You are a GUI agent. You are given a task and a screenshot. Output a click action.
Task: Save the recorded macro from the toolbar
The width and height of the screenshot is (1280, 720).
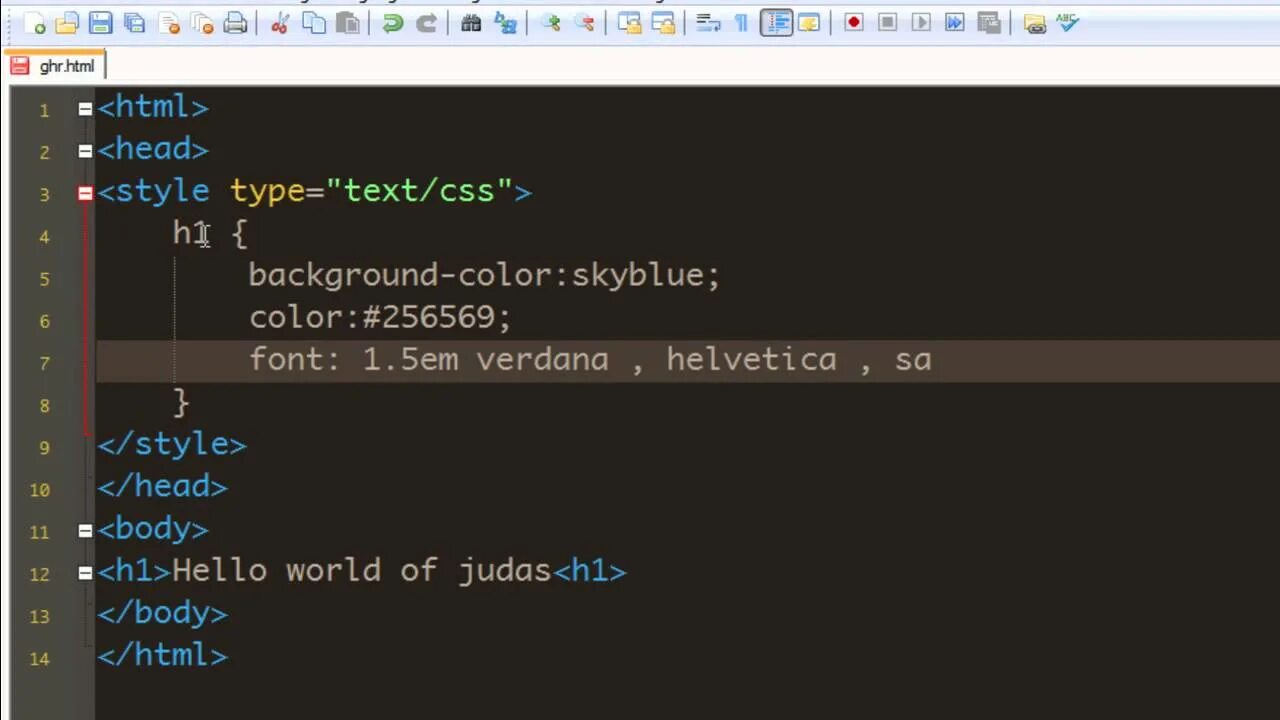(988, 22)
